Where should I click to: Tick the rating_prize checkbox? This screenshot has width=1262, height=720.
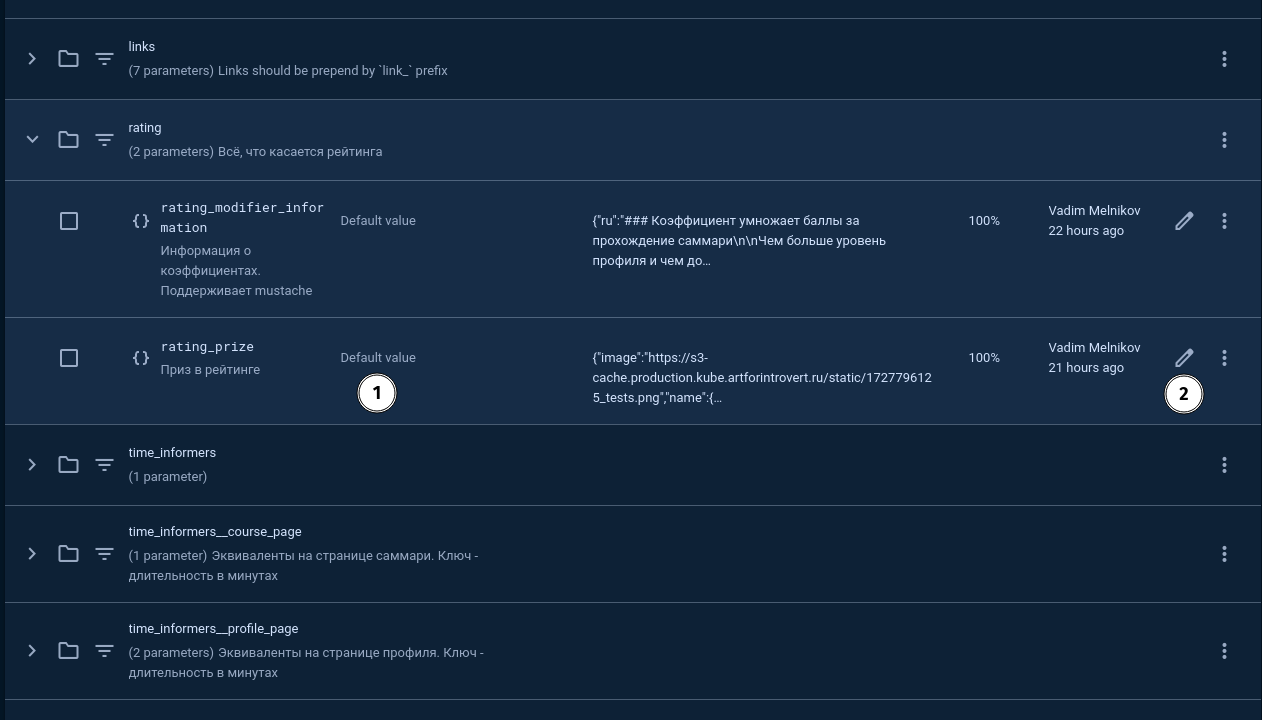tap(69, 358)
